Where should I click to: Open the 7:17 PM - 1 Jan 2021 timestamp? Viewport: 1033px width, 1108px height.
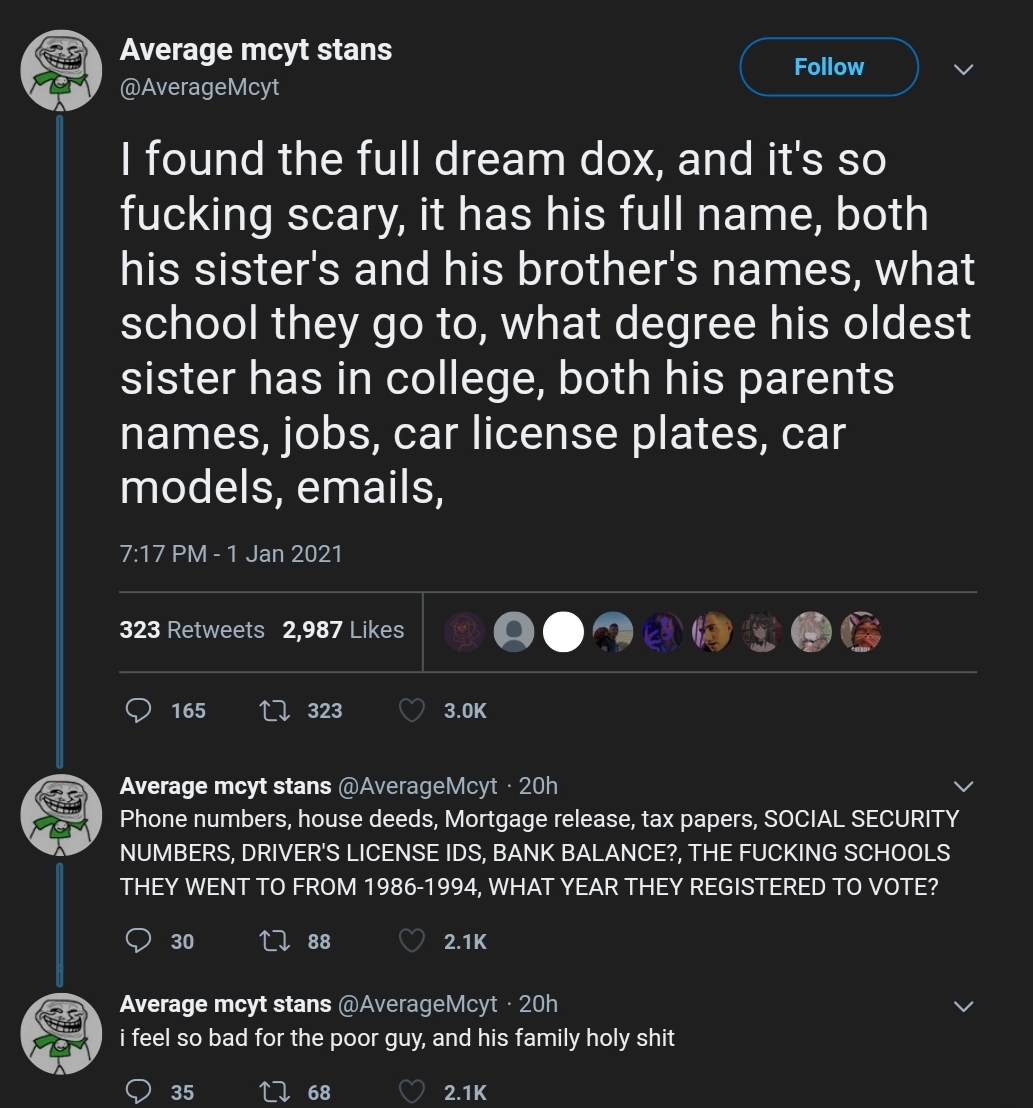231,553
